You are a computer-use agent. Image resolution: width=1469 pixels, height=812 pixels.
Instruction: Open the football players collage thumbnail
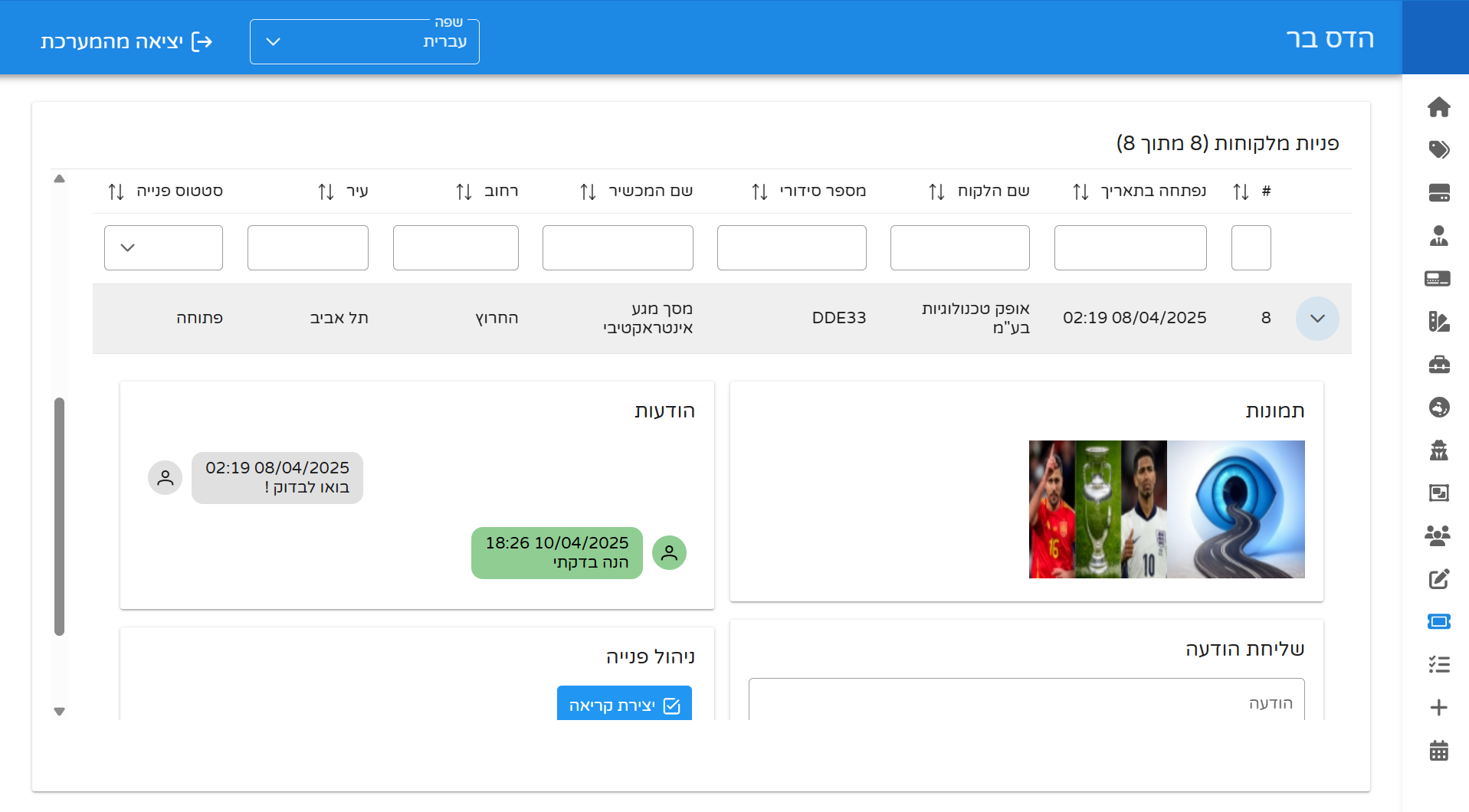pos(1098,509)
